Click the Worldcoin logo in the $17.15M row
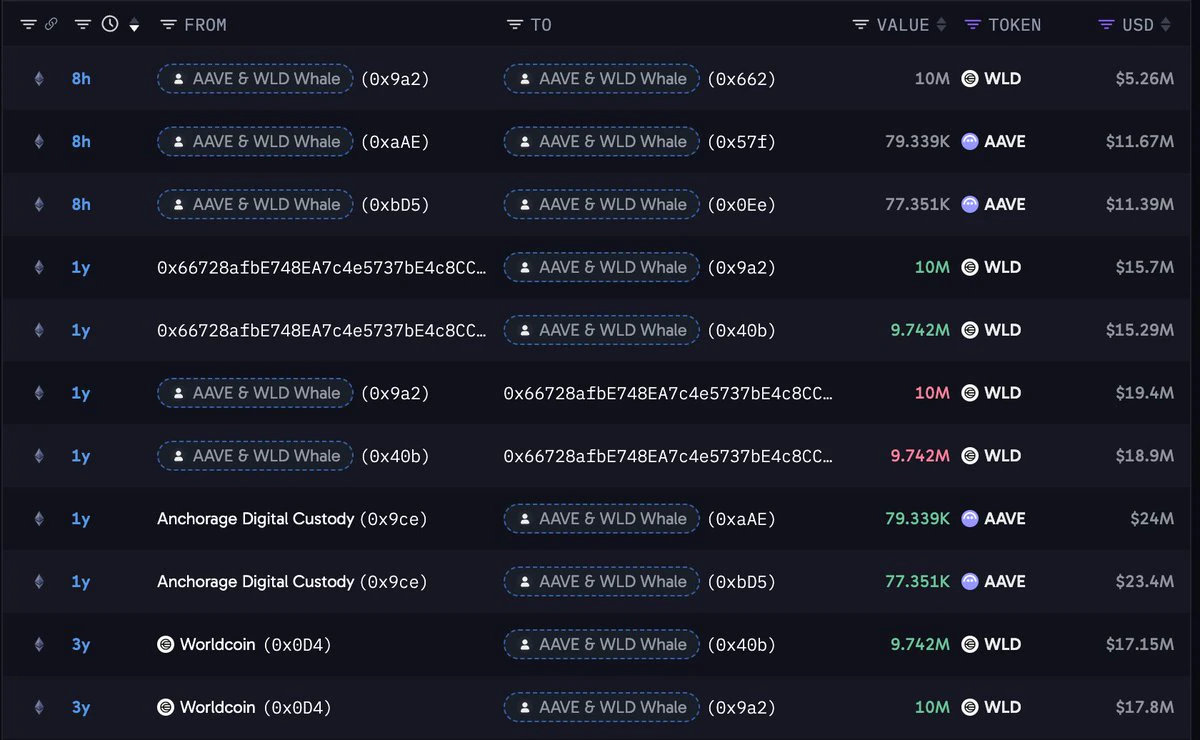1200x740 pixels. (x=166, y=645)
